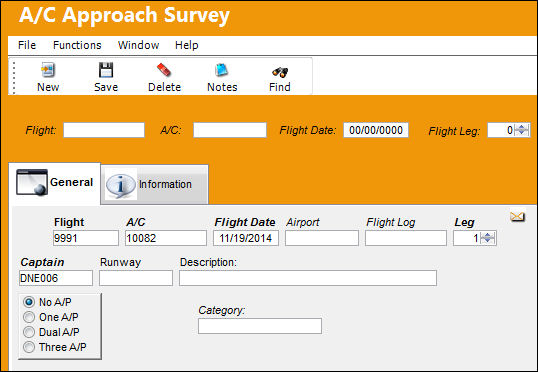The image size is (538, 372).
Task: Open the Help menu
Action: click(x=187, y=45)
